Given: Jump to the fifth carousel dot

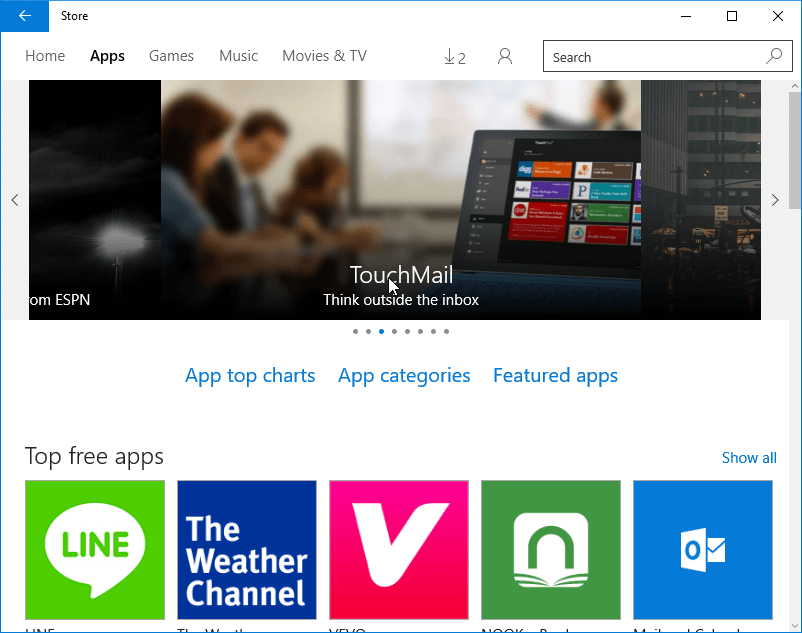Looking at the screenshot, I should point(408,331).
